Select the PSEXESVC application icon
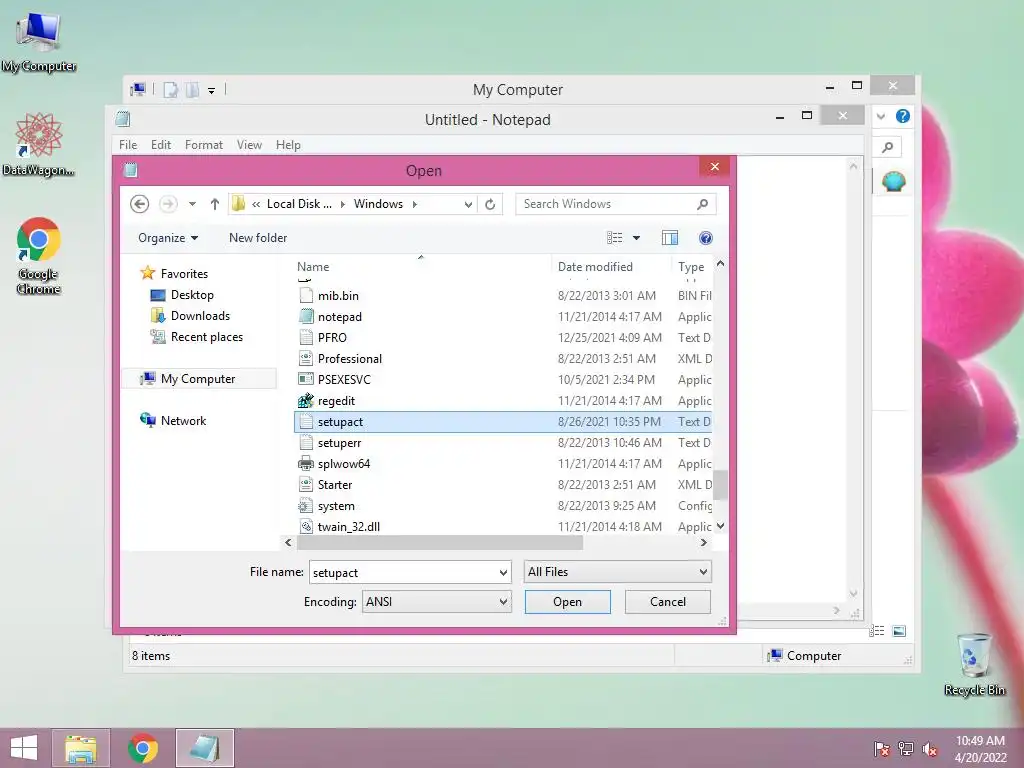1024x768 pixels. click(x=306, y=379)
